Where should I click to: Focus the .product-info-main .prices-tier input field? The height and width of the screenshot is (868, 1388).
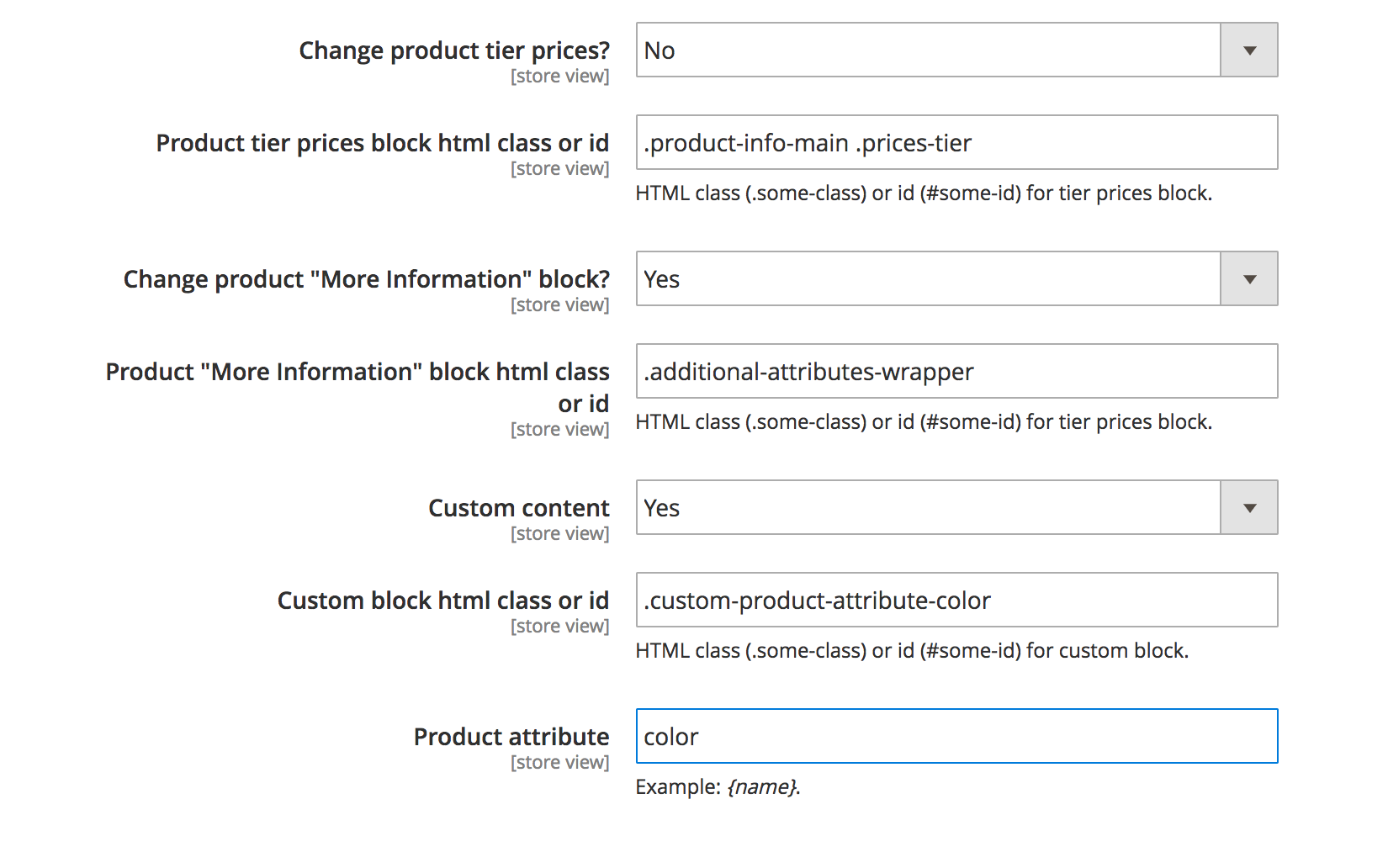(x=956, y=143)
